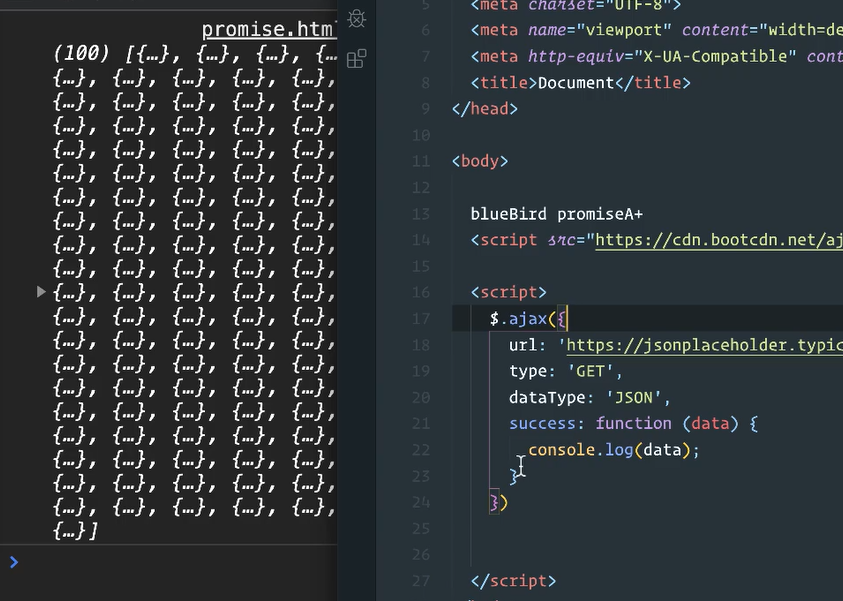Click the dataType: 'JSON' line

click(590, 397)
